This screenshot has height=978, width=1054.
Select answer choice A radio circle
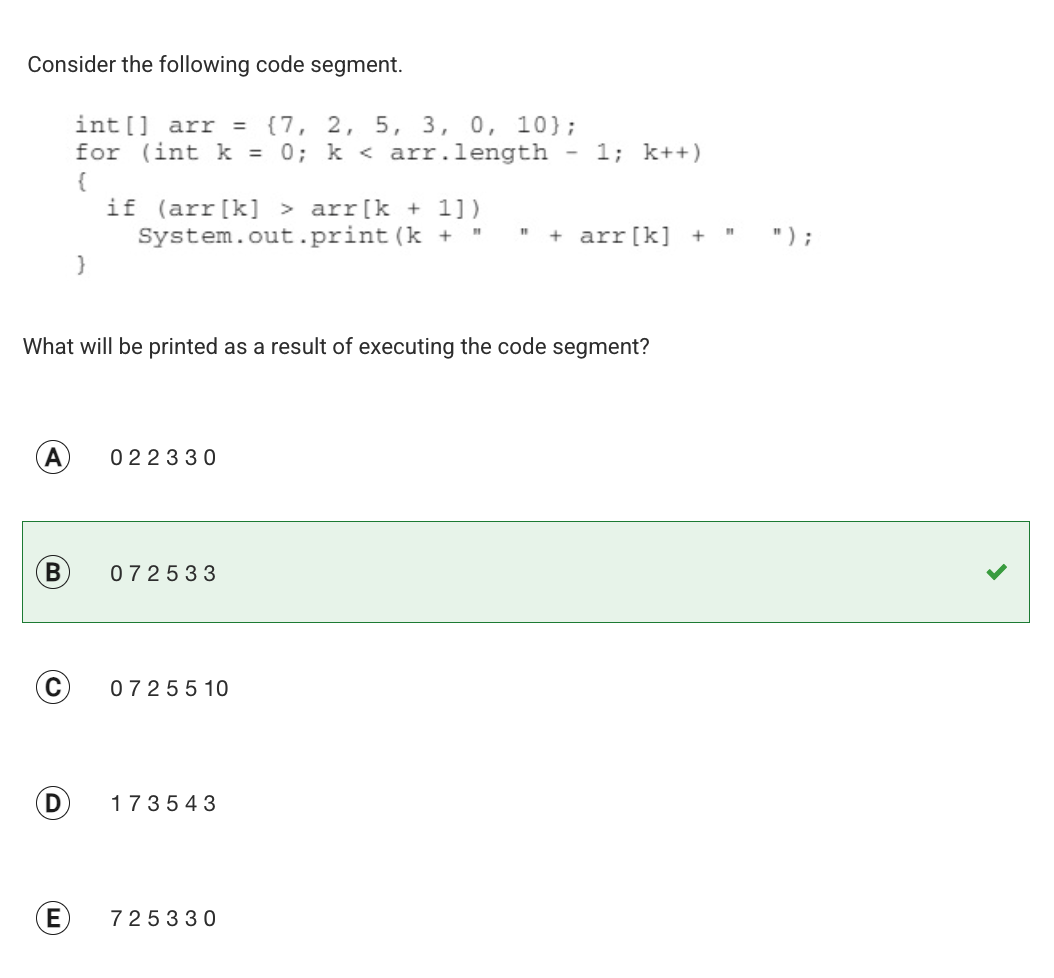click(52, 457)
